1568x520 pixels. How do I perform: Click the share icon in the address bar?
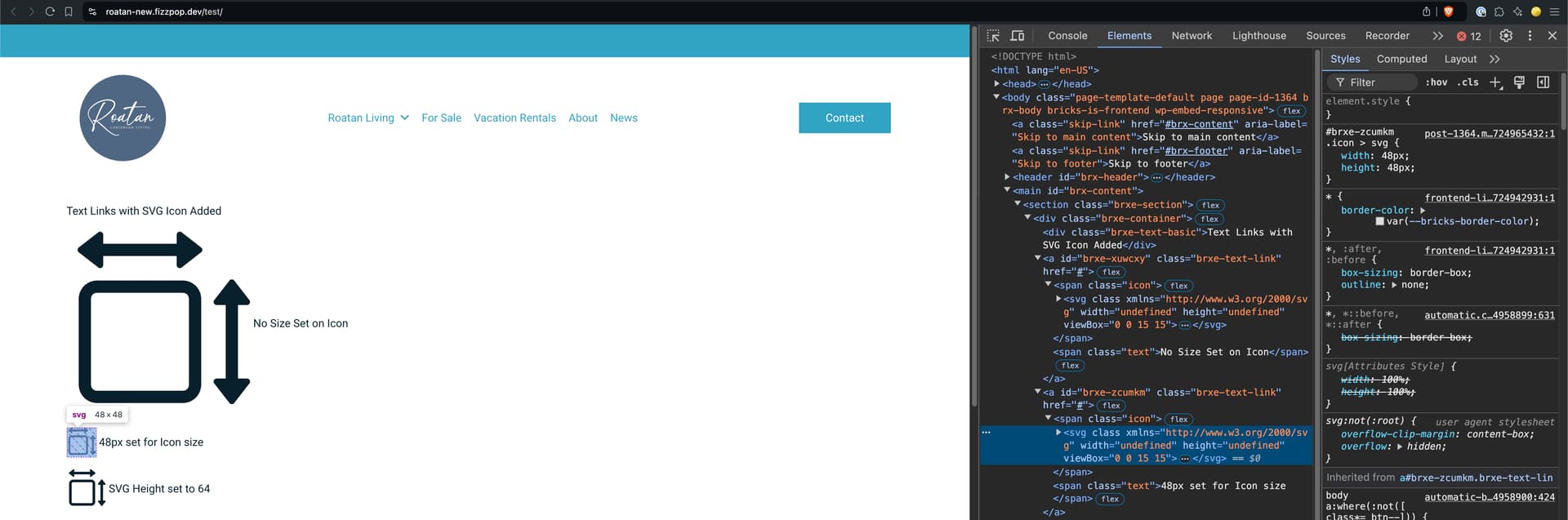pyautogui.click(x=1426, y=11)
